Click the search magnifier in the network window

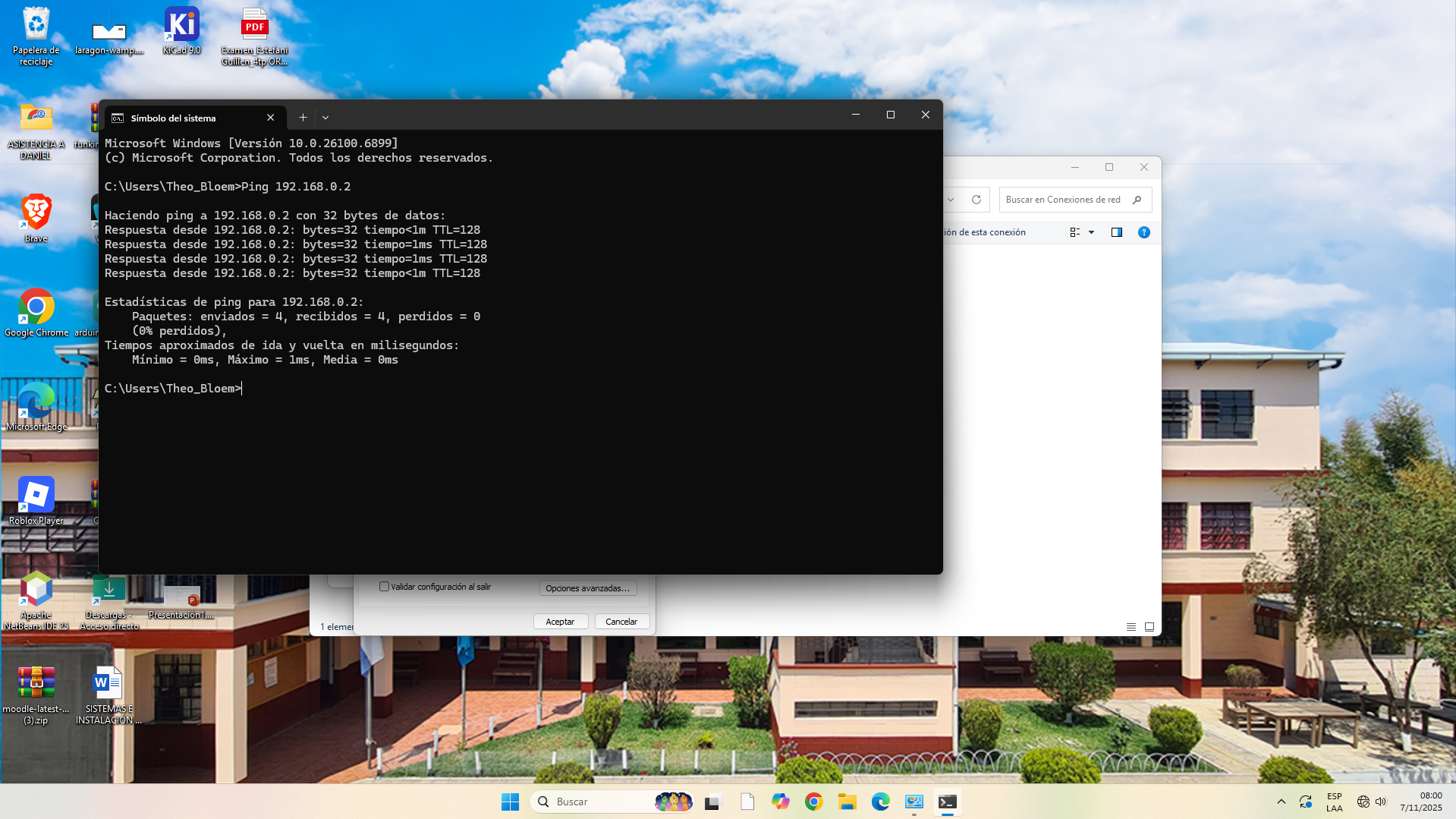tap(1137, 200)
